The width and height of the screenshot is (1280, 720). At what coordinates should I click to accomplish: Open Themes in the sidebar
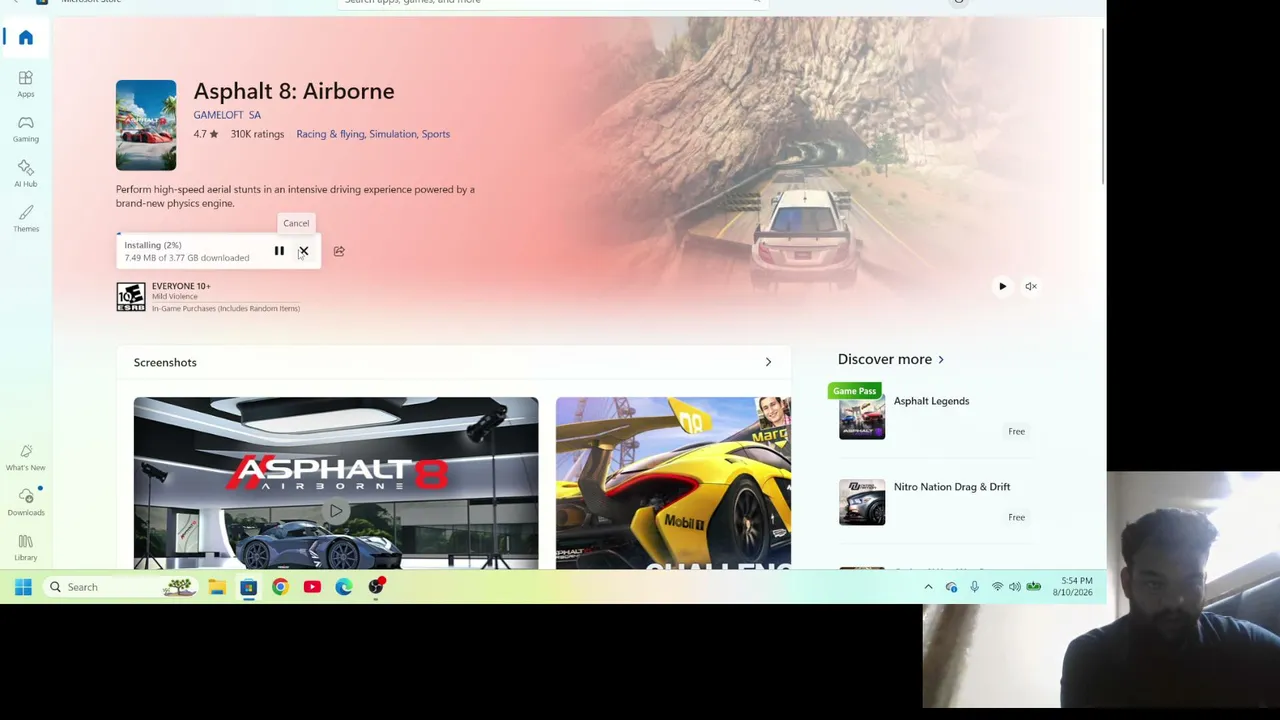pos(26,218)
